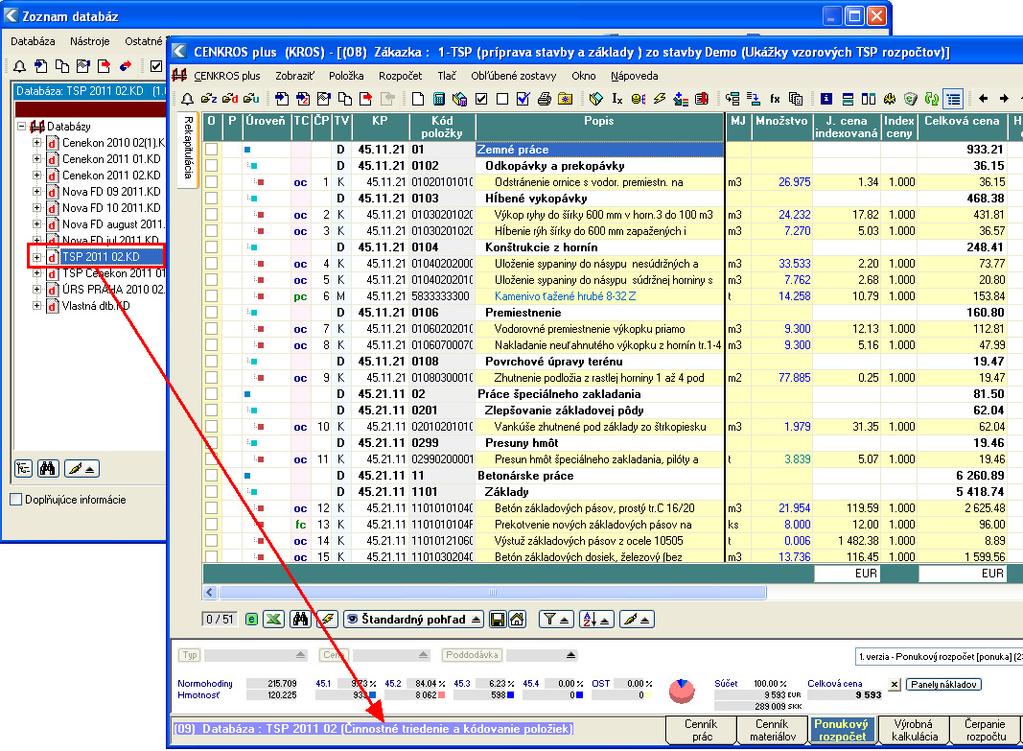This screenshot has height=751, width=1023.
Task: Open the Nápoveda menu
Action: (x=634, y=76)
